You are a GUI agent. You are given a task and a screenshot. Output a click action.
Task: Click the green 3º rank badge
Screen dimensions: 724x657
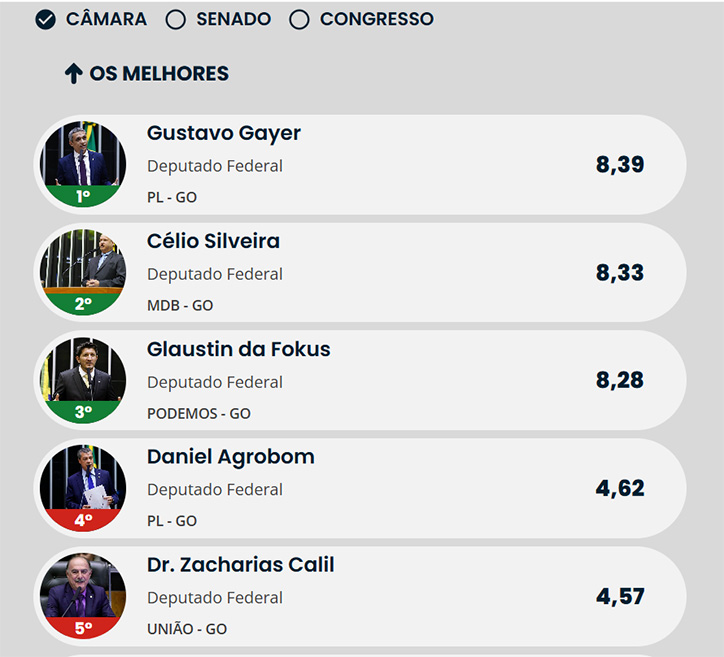point(83,412)
